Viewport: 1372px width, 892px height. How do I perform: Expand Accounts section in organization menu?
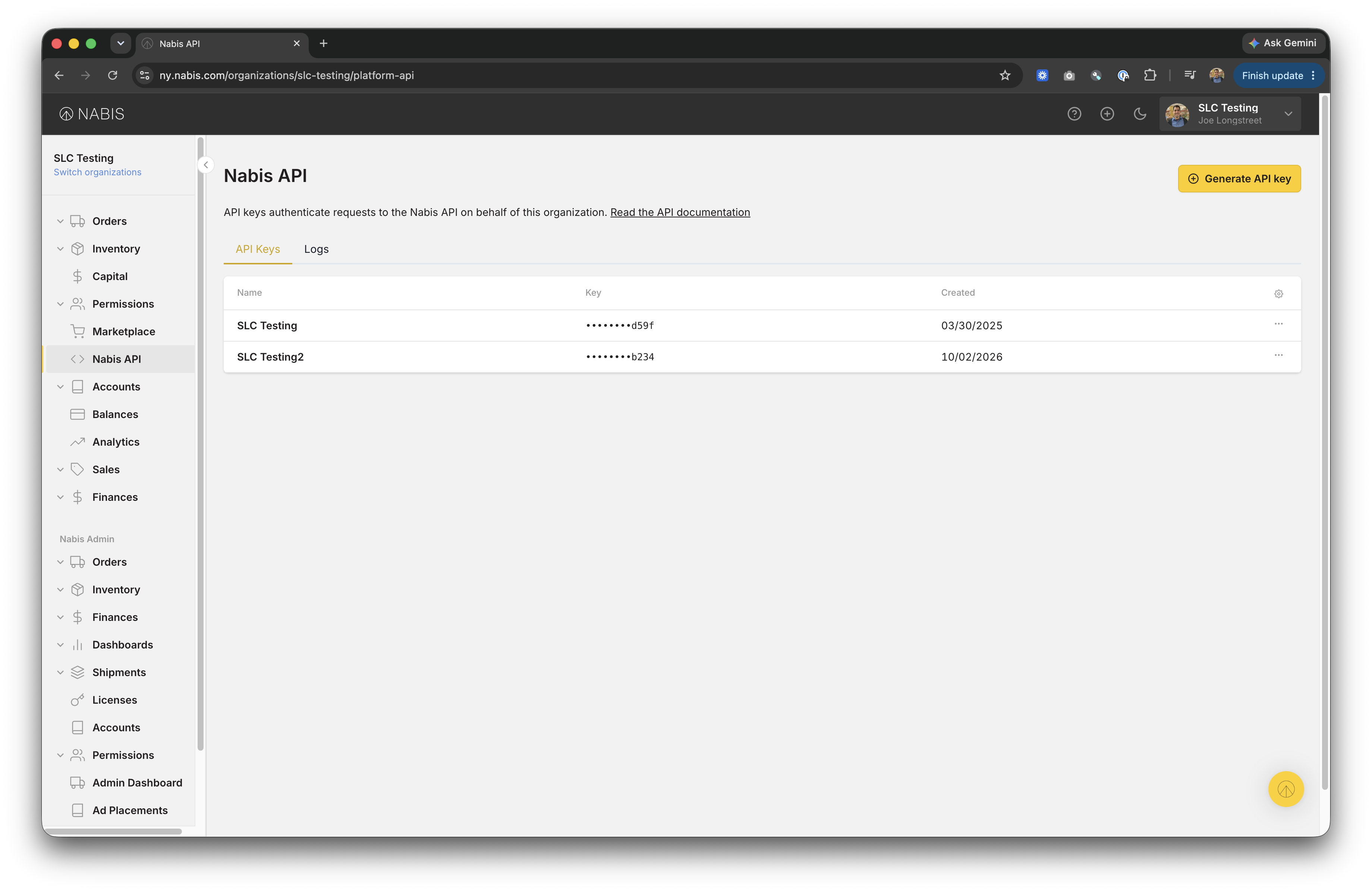(60, 387)
